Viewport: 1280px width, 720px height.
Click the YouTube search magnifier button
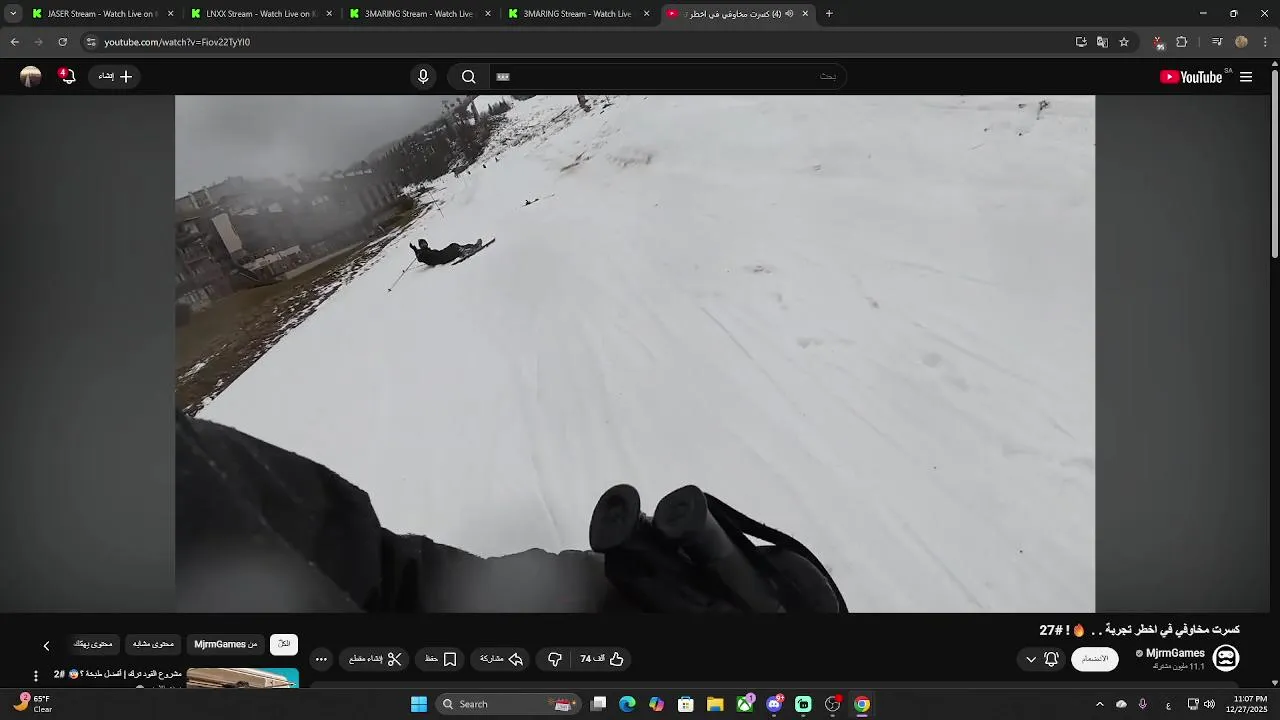tap(469, 77)
